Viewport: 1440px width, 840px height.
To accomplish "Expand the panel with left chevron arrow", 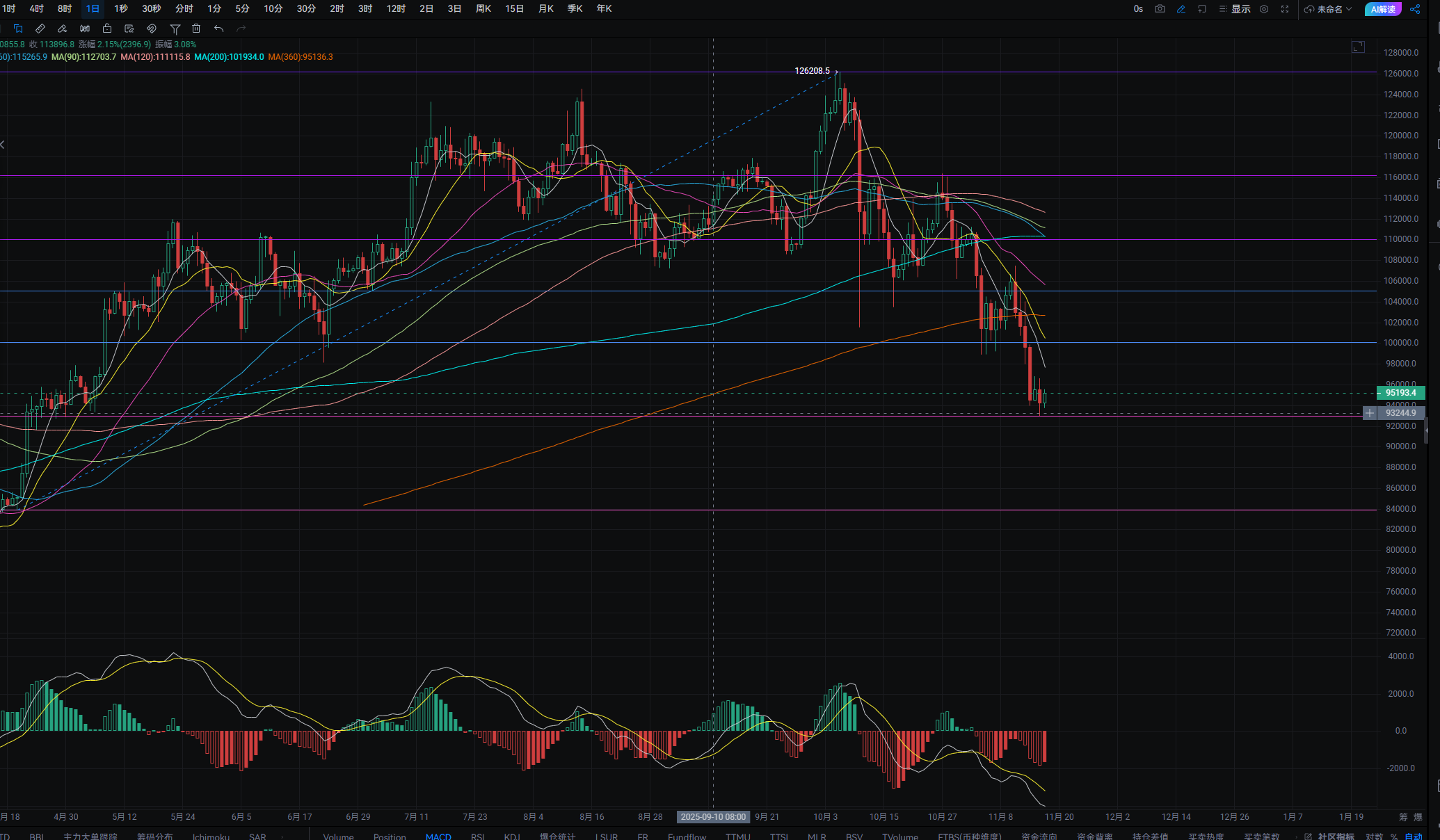I will pyautogui.click(x=3, y=145).
